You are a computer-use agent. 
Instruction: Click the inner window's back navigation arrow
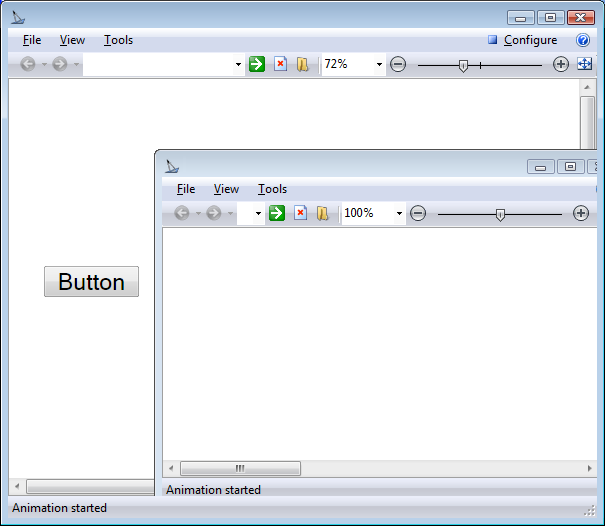(x=182, y=213)
